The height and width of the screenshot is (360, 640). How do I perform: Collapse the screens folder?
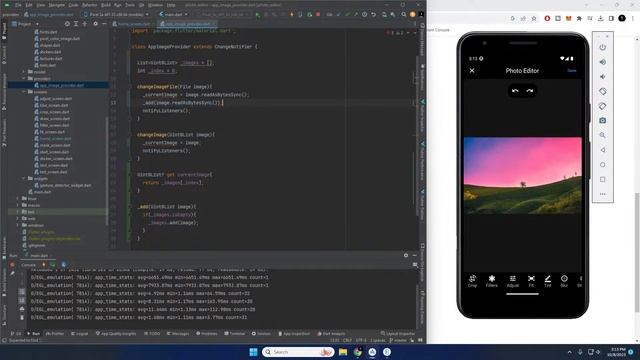24,92
